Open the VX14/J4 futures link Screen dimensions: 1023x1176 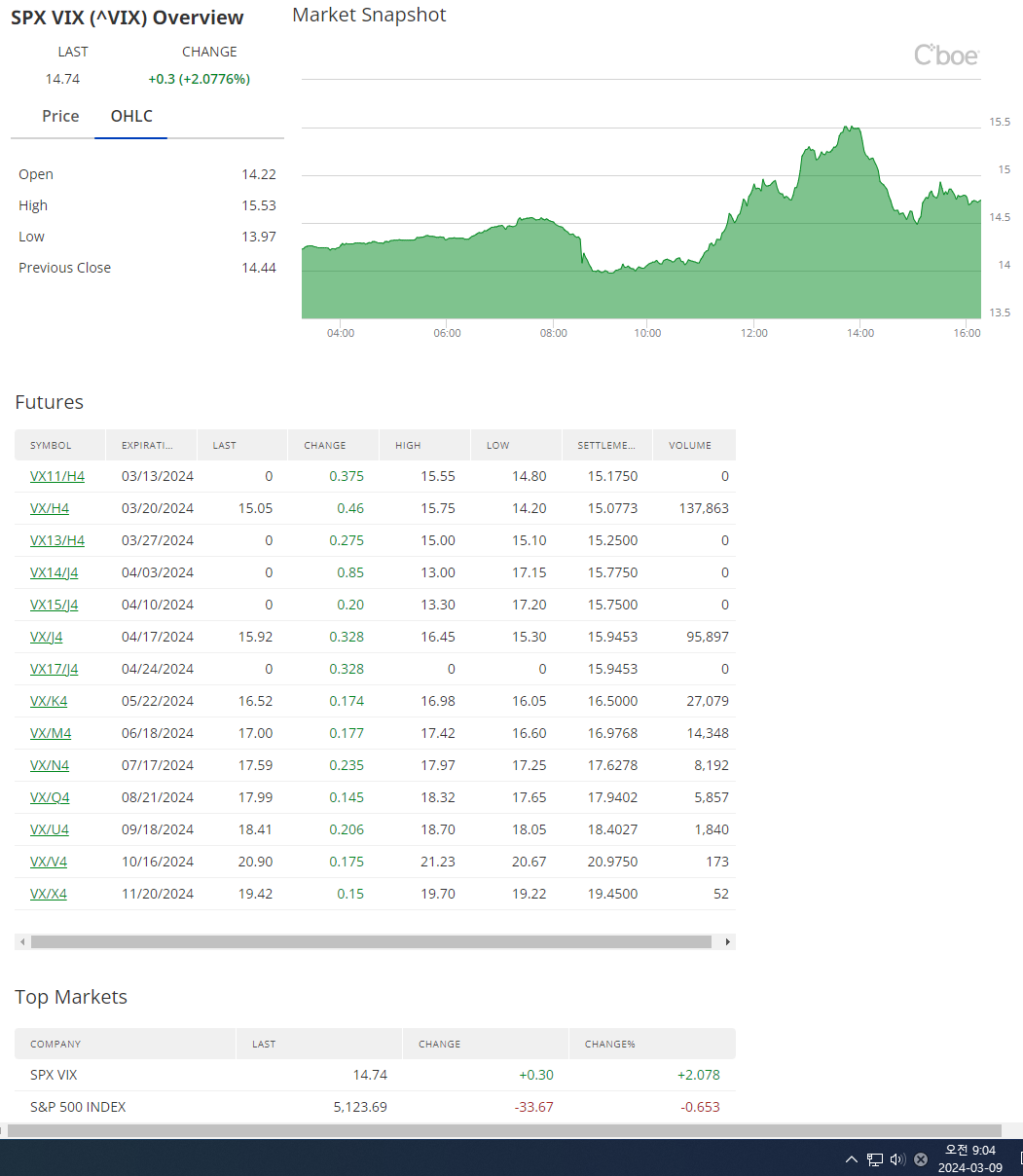pyautogui.click(x=55, y=572)
